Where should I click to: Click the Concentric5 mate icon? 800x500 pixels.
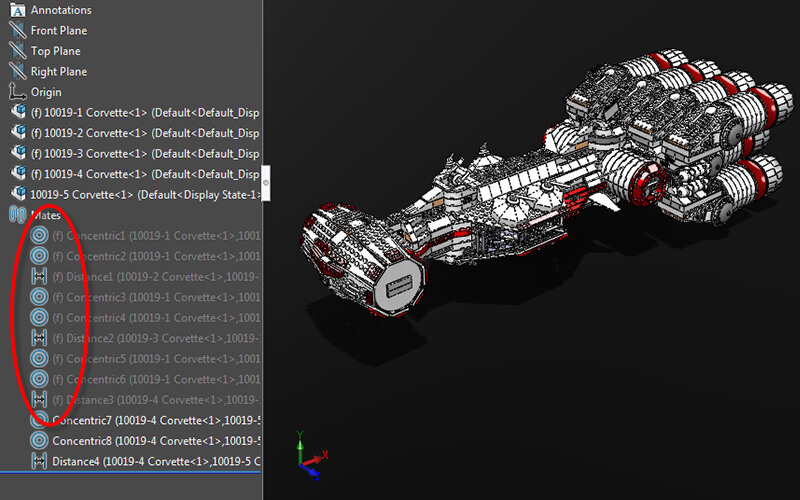pos(39,358)
